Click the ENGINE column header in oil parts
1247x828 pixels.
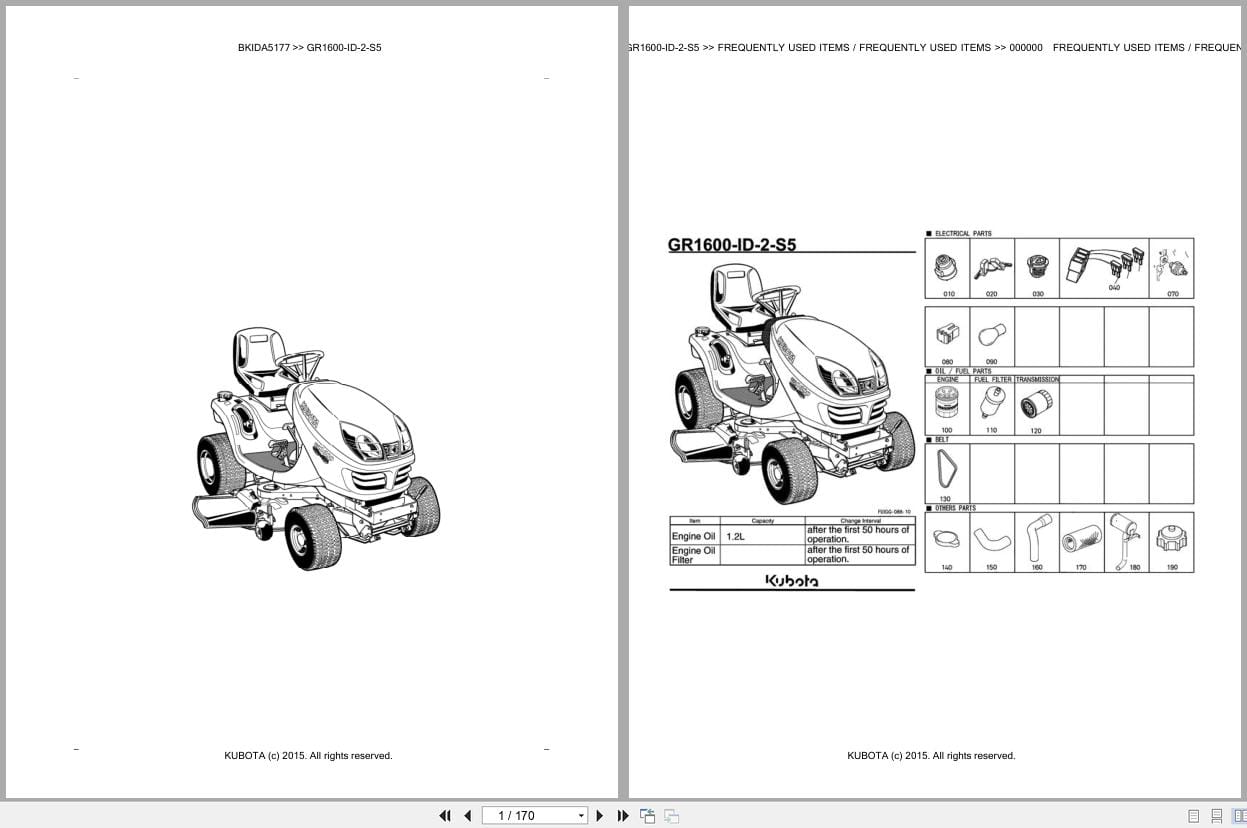point(947,380)
